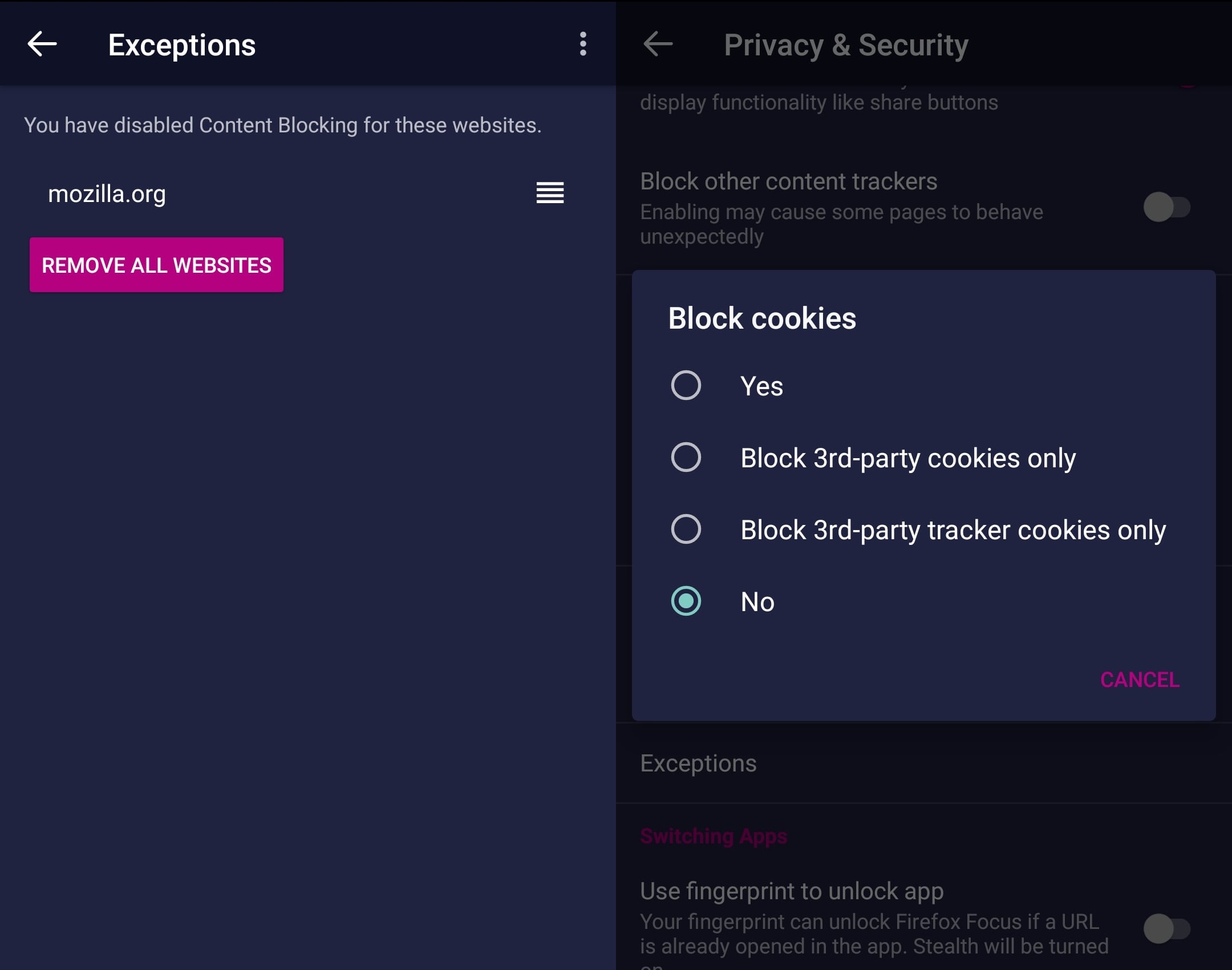Open the three-dot overflow menu
Image resolution: width=1232 pixels, height=970 pixels.
[x=582, y=45]
